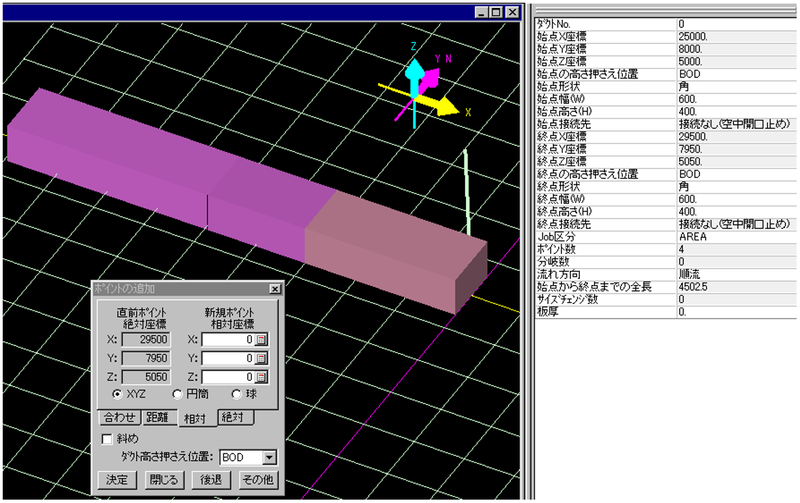Close the ポイントの追加 dialog
Image resolution: width=800 pixels, height=503 pixels.
tap(274, 289)
